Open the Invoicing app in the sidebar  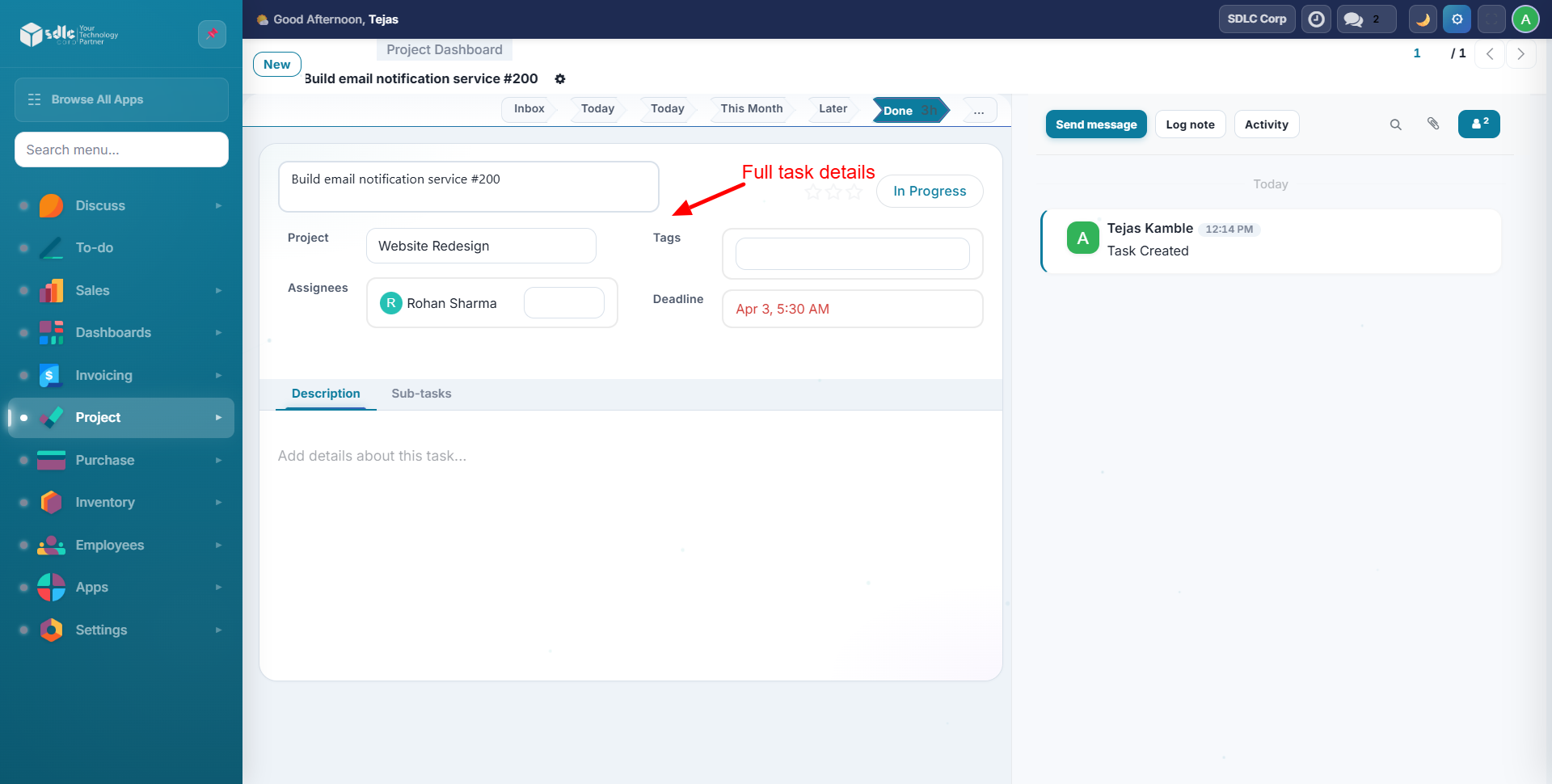103,375
